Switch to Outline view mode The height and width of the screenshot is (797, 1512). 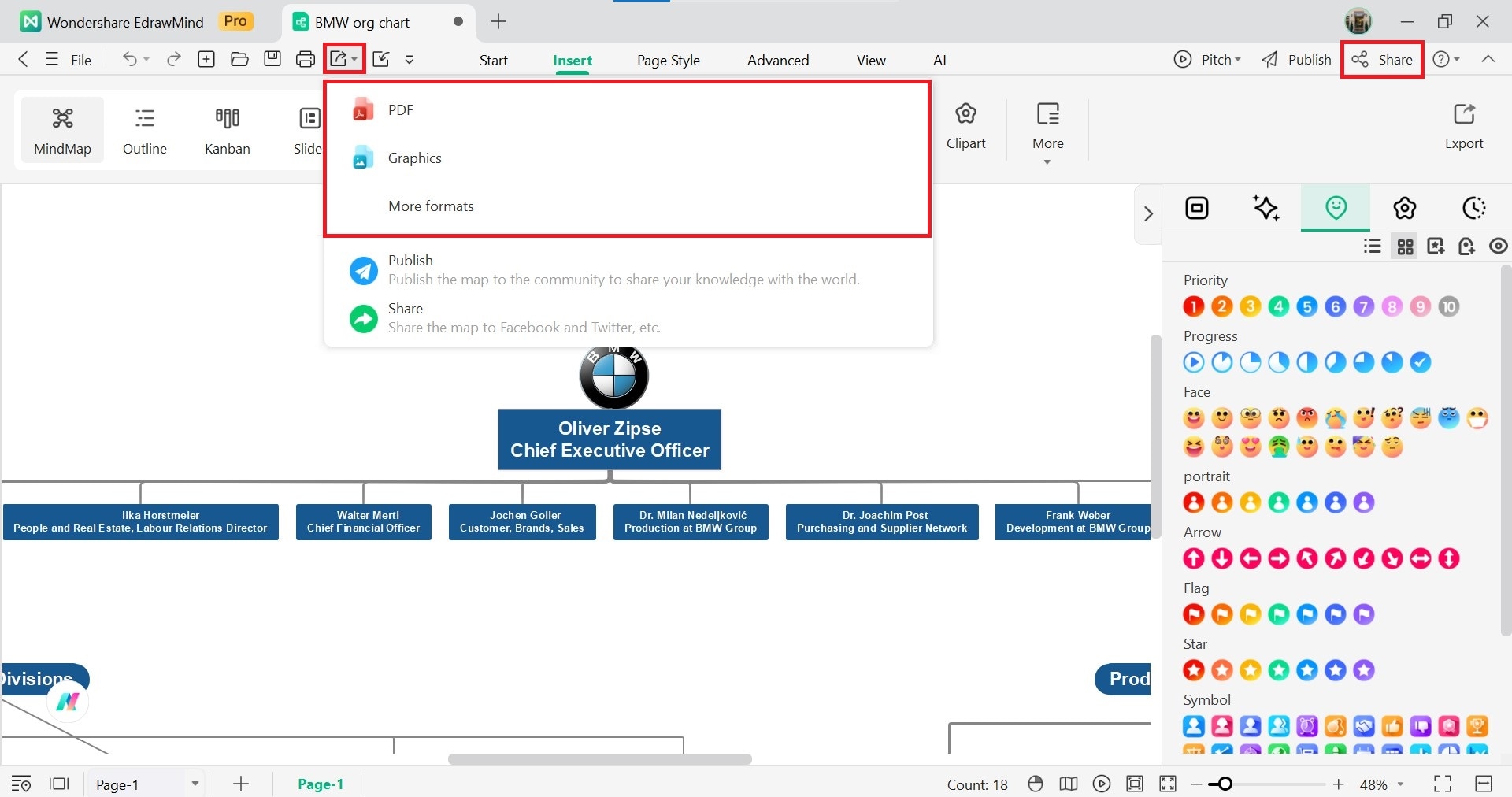pyautogui.click(x=145, y=130)
